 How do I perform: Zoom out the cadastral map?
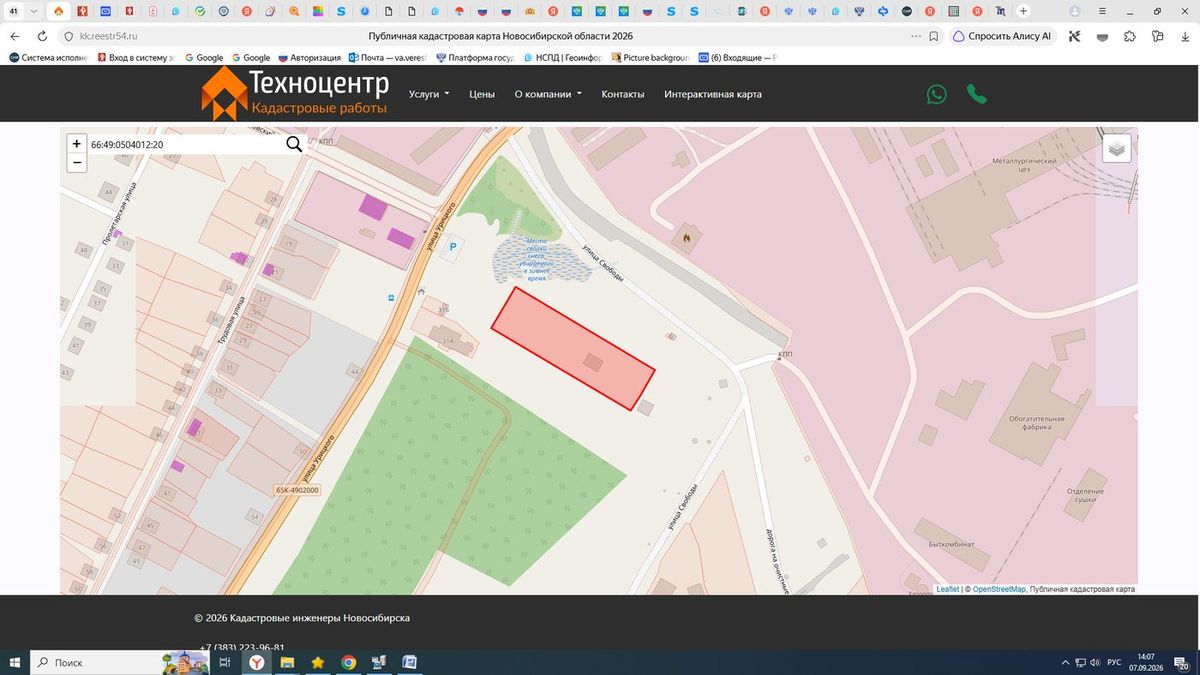(x=77, y=162)
